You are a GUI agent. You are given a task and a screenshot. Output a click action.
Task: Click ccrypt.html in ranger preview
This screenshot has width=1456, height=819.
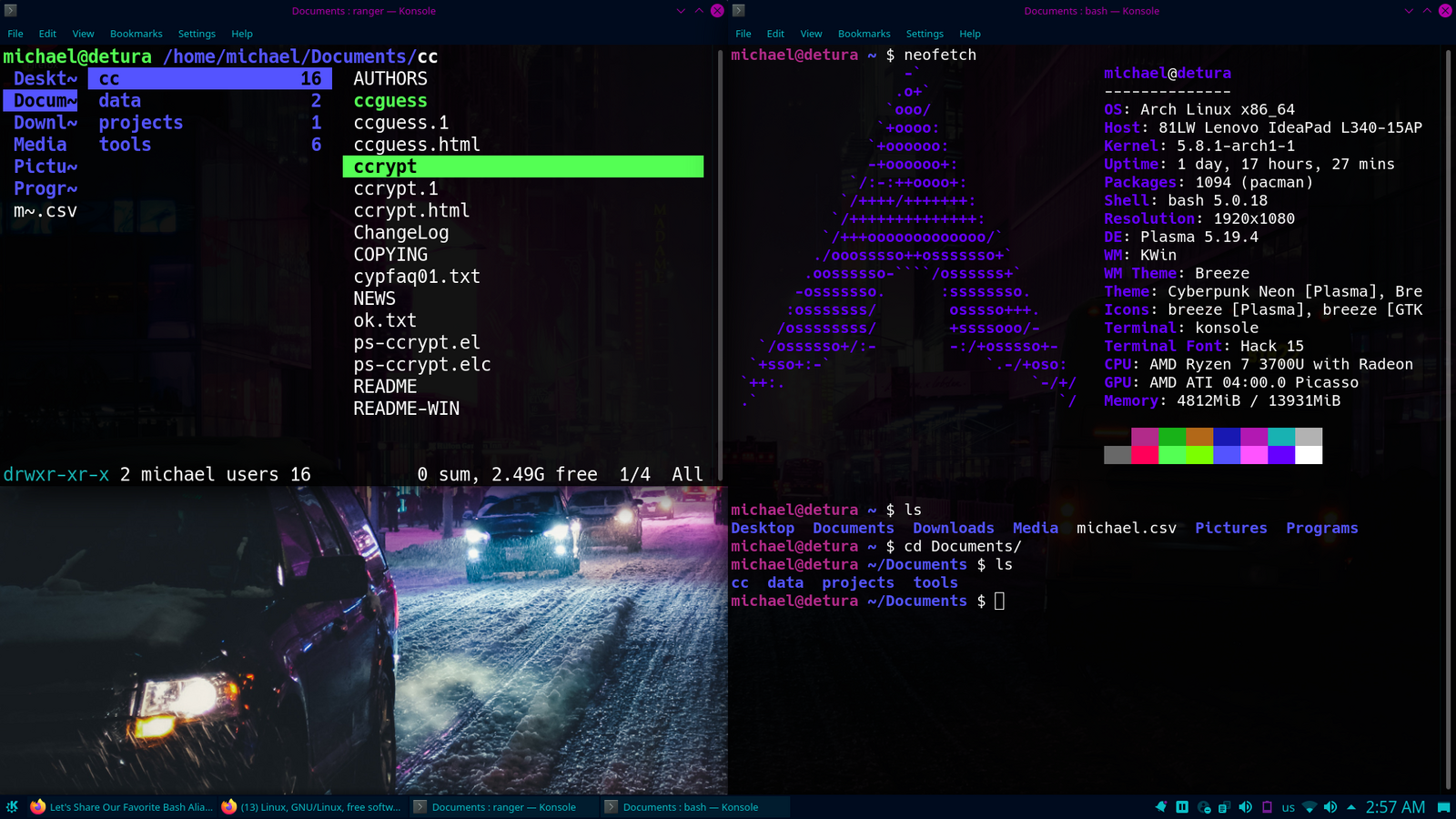tap(412, 210)
